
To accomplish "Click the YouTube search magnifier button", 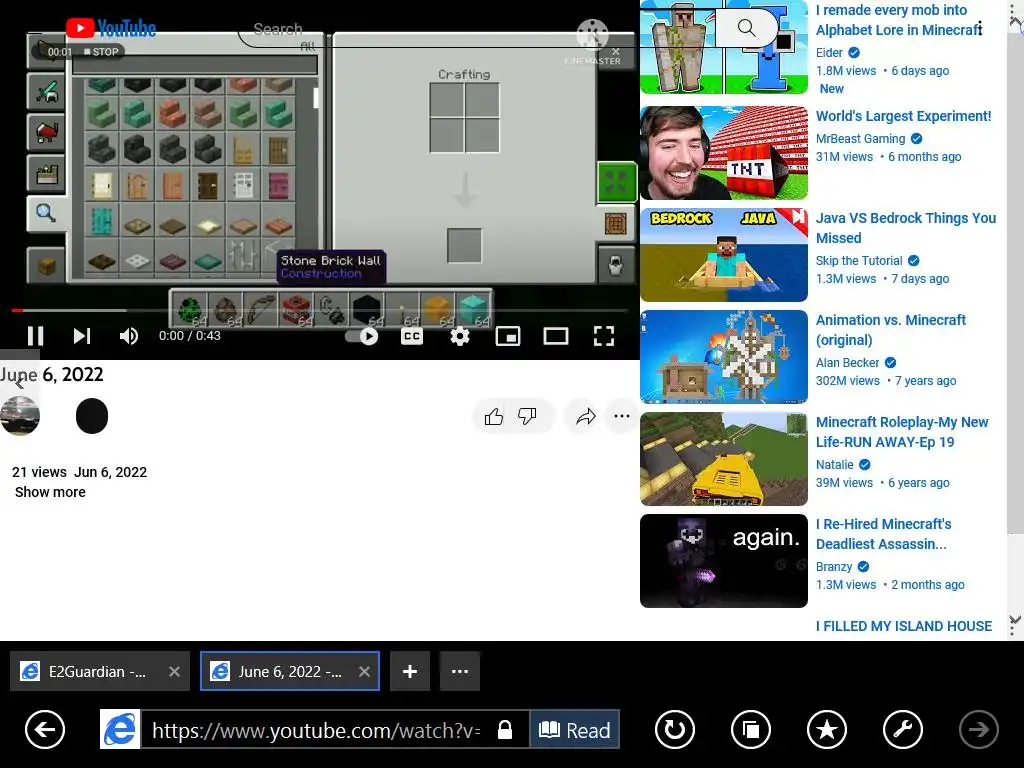I will [746, 28].
